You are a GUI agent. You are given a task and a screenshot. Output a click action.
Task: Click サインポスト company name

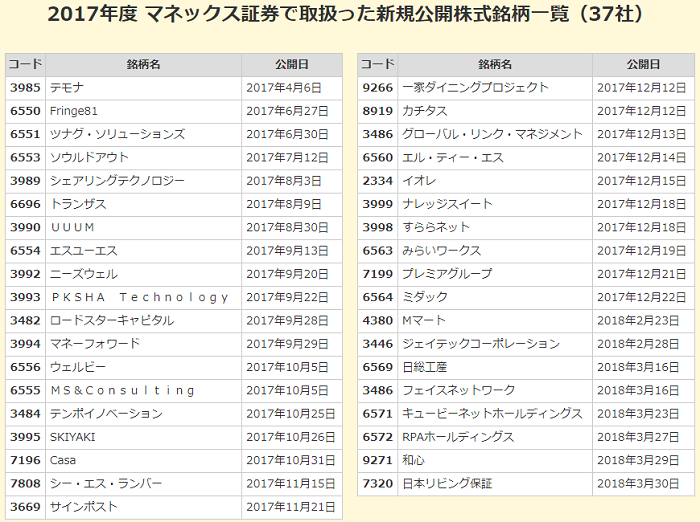tap(83, 506)
